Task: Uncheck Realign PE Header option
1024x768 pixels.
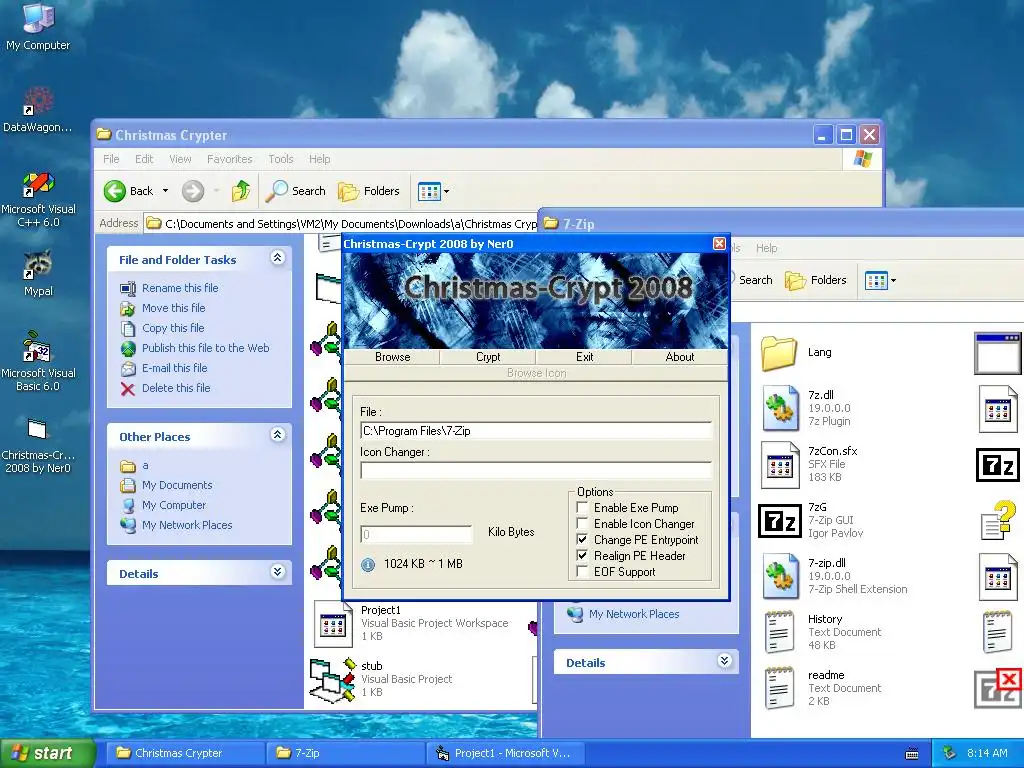Action: (x=583, y=556)
